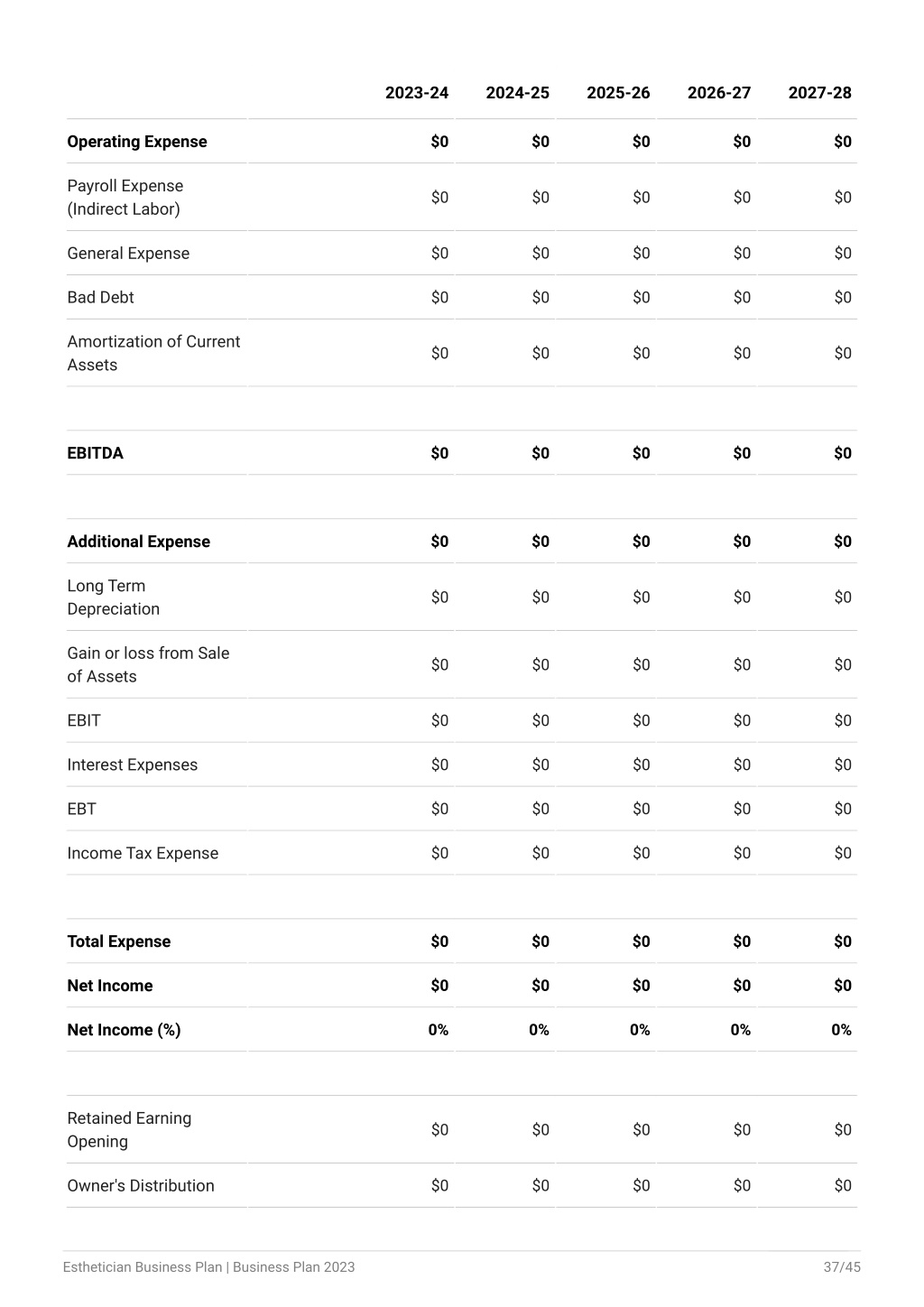Click the Bad Debt row label
Viewport: 924px width, 1307px height.
pyautogui.click(x=100, y=298)
